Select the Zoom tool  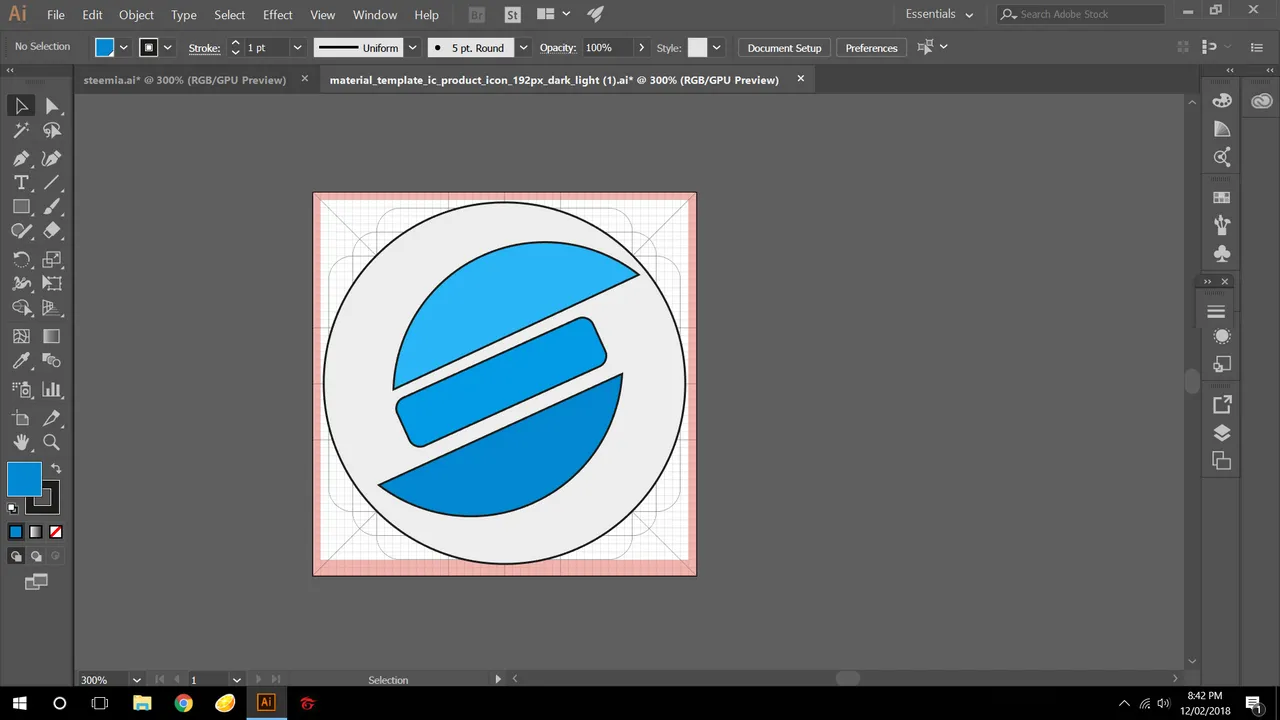click(x=52, y=442)
